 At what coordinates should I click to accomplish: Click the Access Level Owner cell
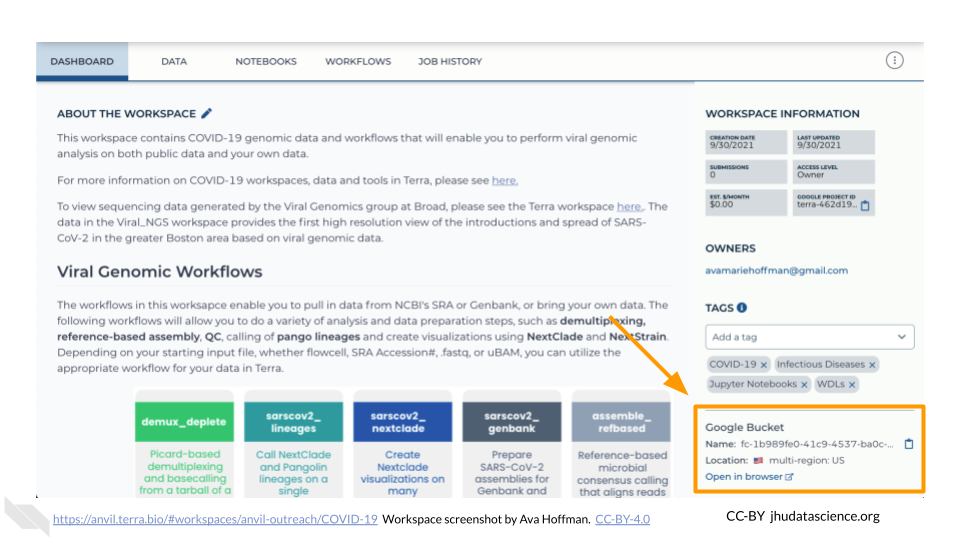point(833,171)
